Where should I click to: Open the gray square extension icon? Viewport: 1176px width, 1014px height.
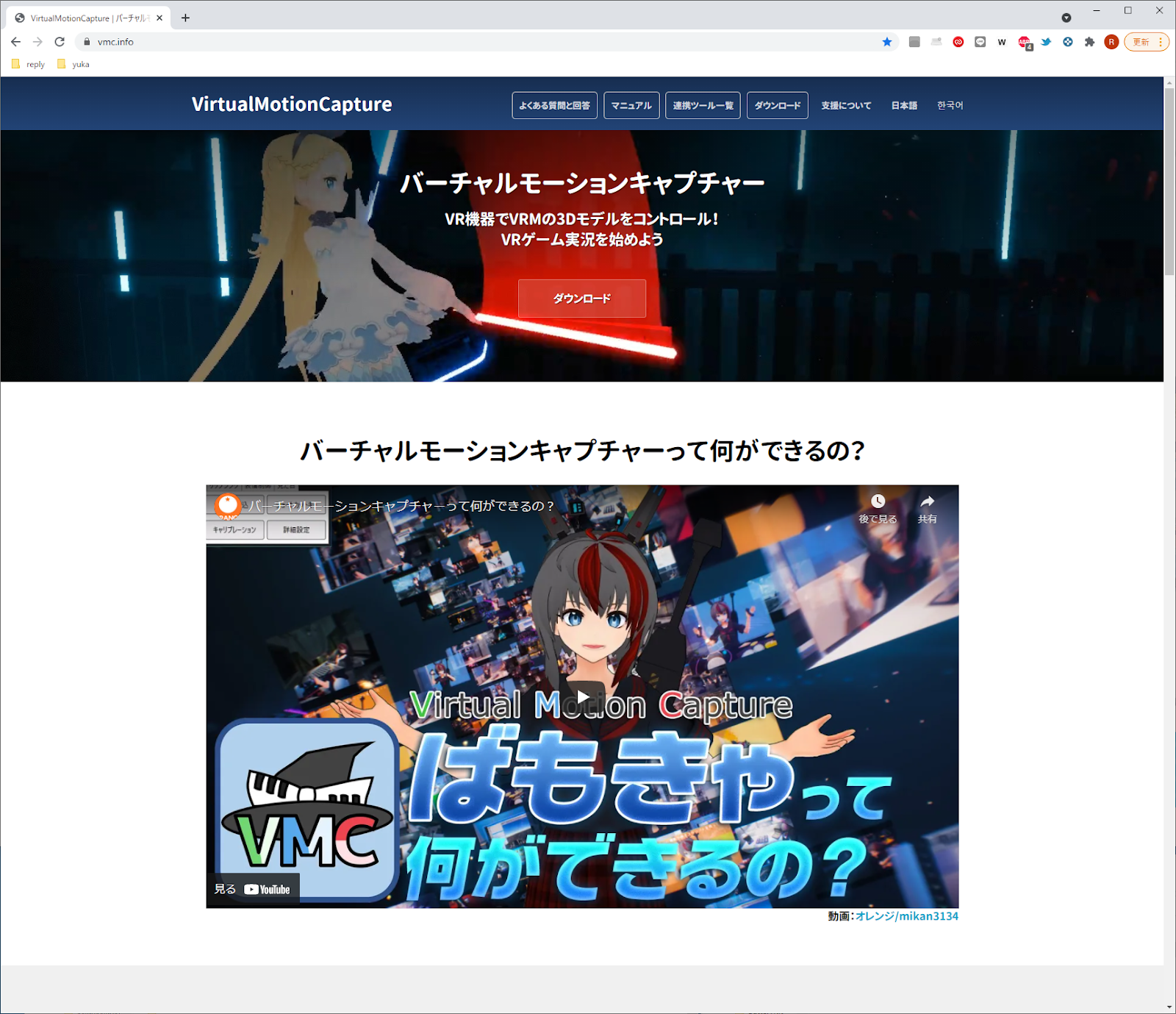pyautogui.click(x=914, y=42)
